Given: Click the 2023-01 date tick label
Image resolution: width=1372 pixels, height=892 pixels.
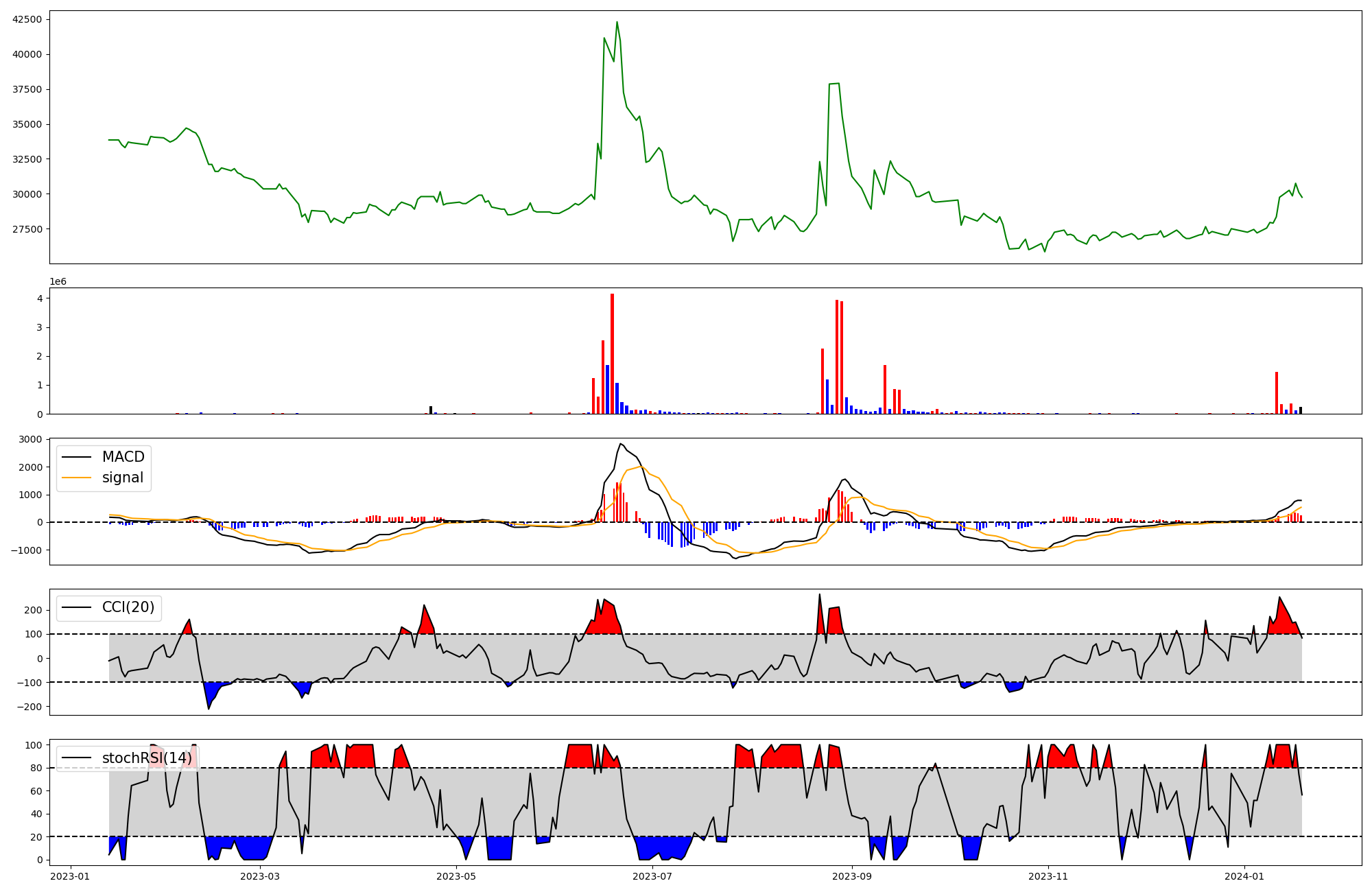Looking at the screenshot, I should click(x=70, y=876).
